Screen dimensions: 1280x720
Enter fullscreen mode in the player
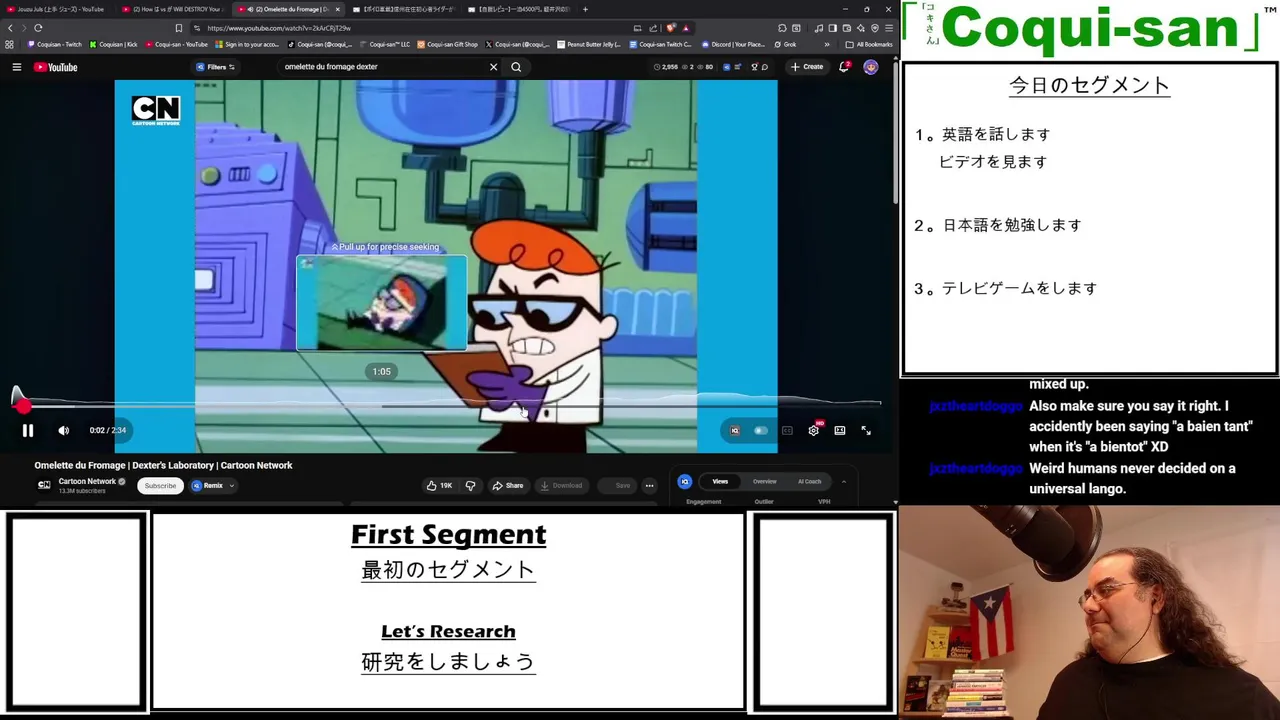(866, 430)
